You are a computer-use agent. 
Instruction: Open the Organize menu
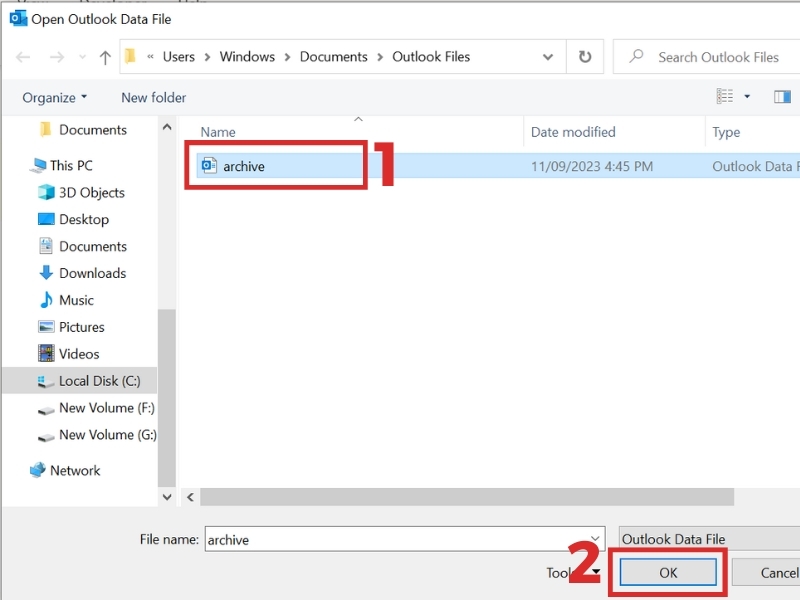pyautogui.click(x=55, y=97)
